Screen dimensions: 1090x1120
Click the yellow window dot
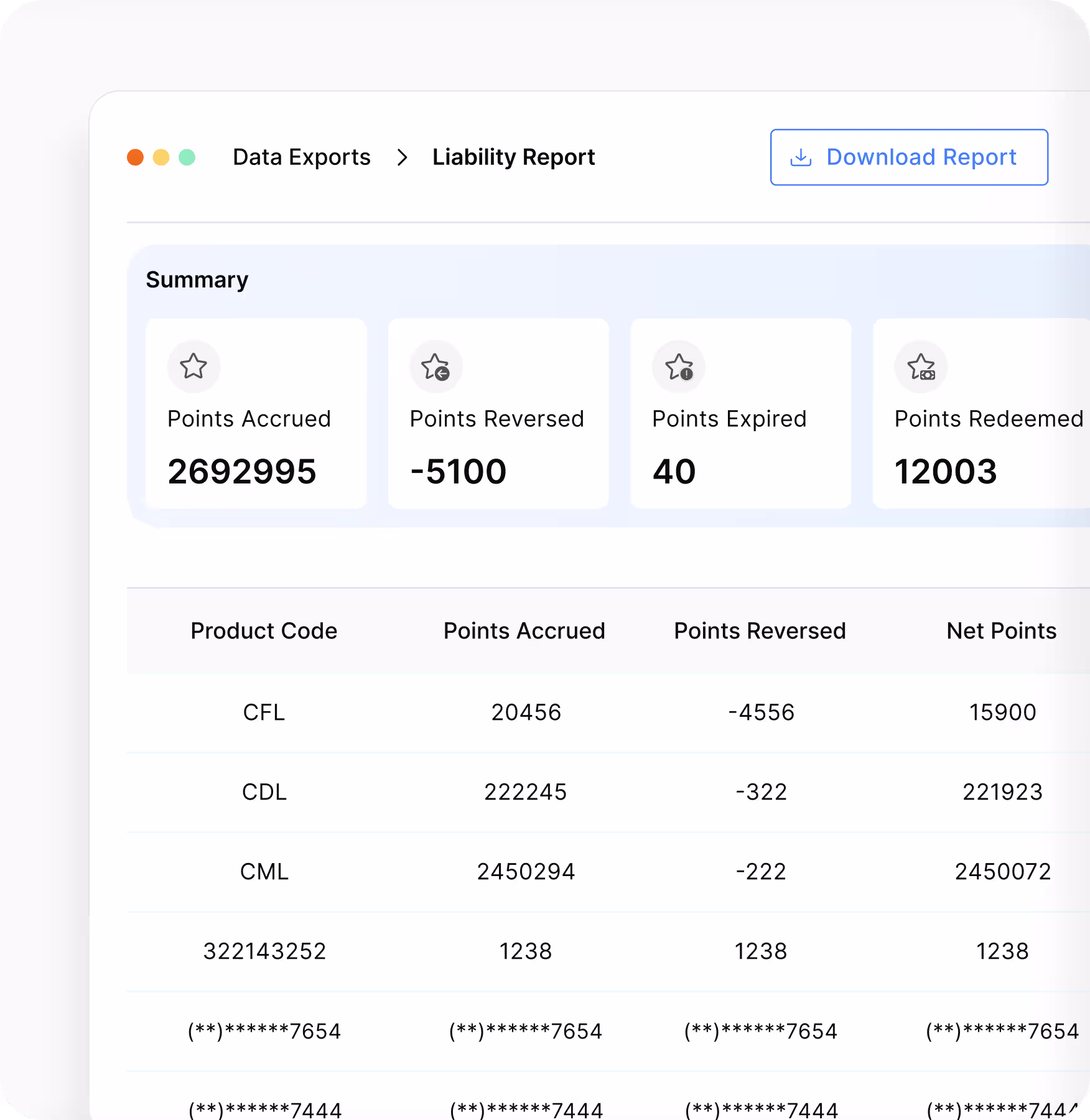coord(161,157)
